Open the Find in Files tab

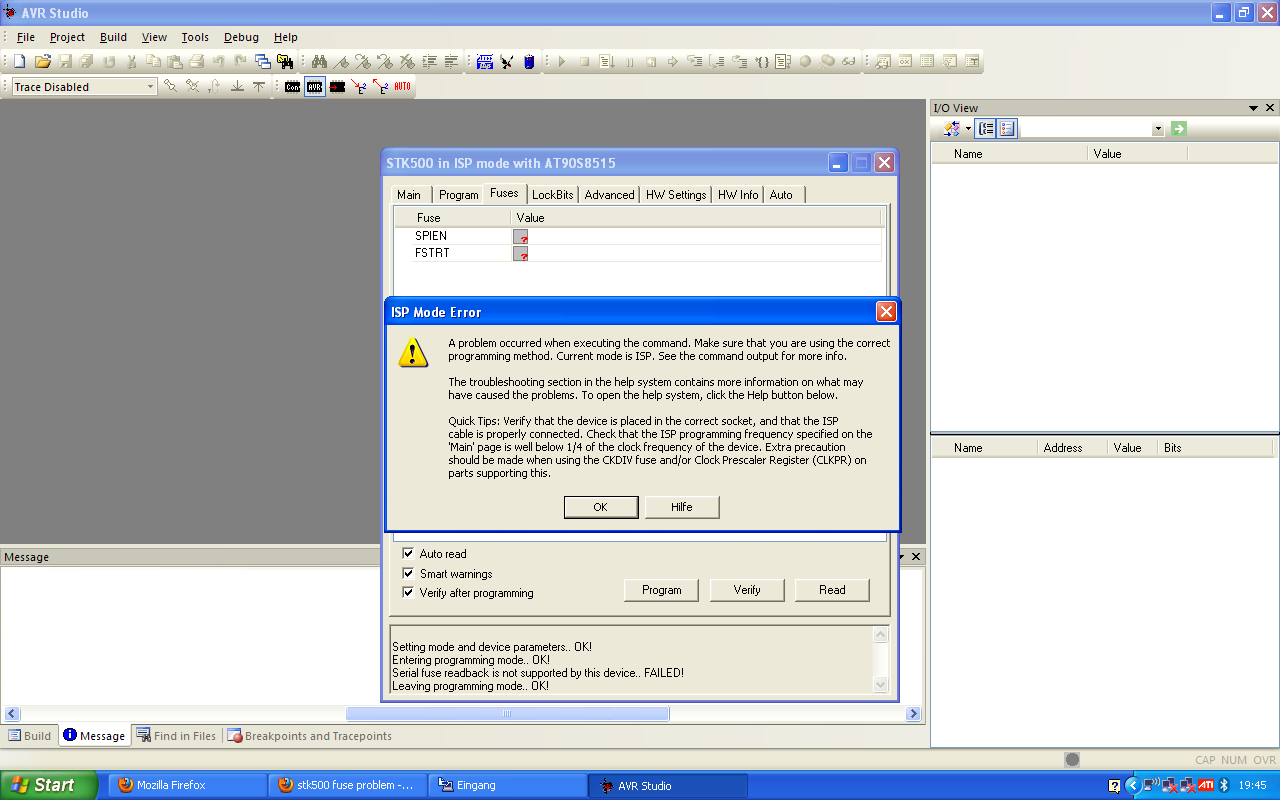176,736
